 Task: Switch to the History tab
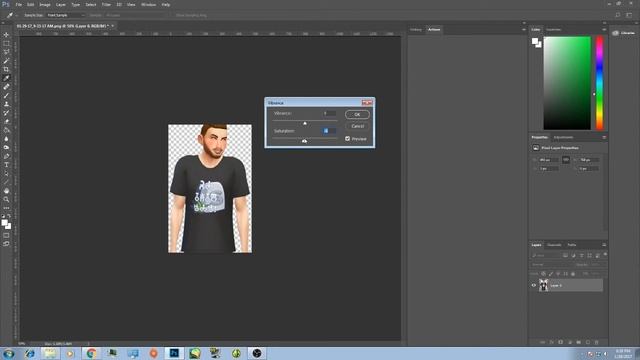point(416,29)
